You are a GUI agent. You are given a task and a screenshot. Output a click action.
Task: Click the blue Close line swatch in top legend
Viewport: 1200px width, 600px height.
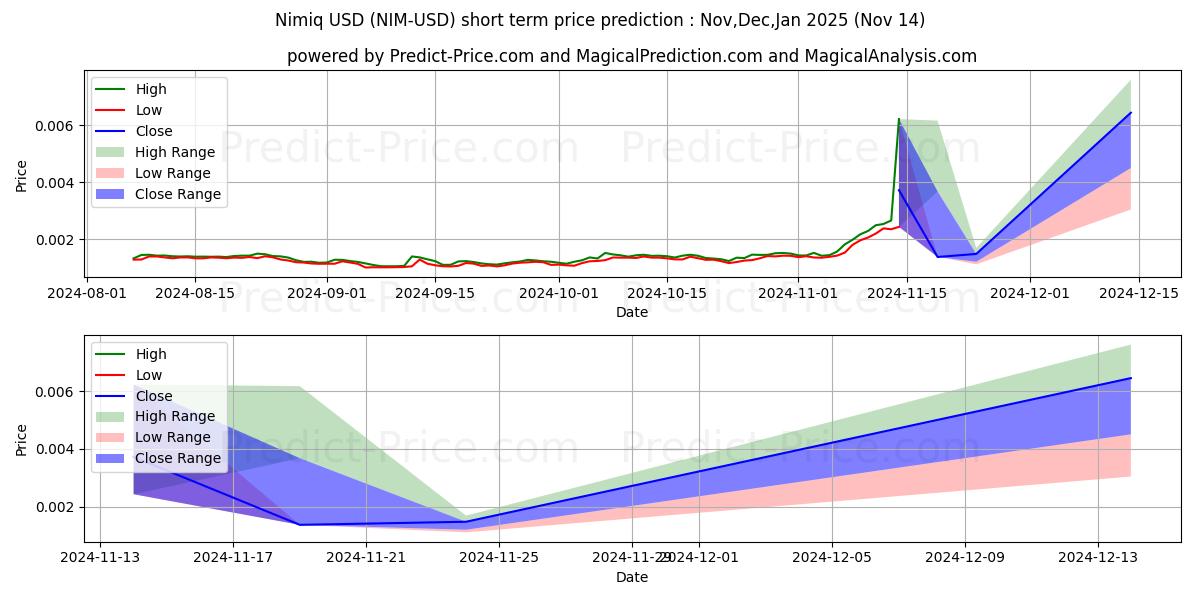point(113,131)
